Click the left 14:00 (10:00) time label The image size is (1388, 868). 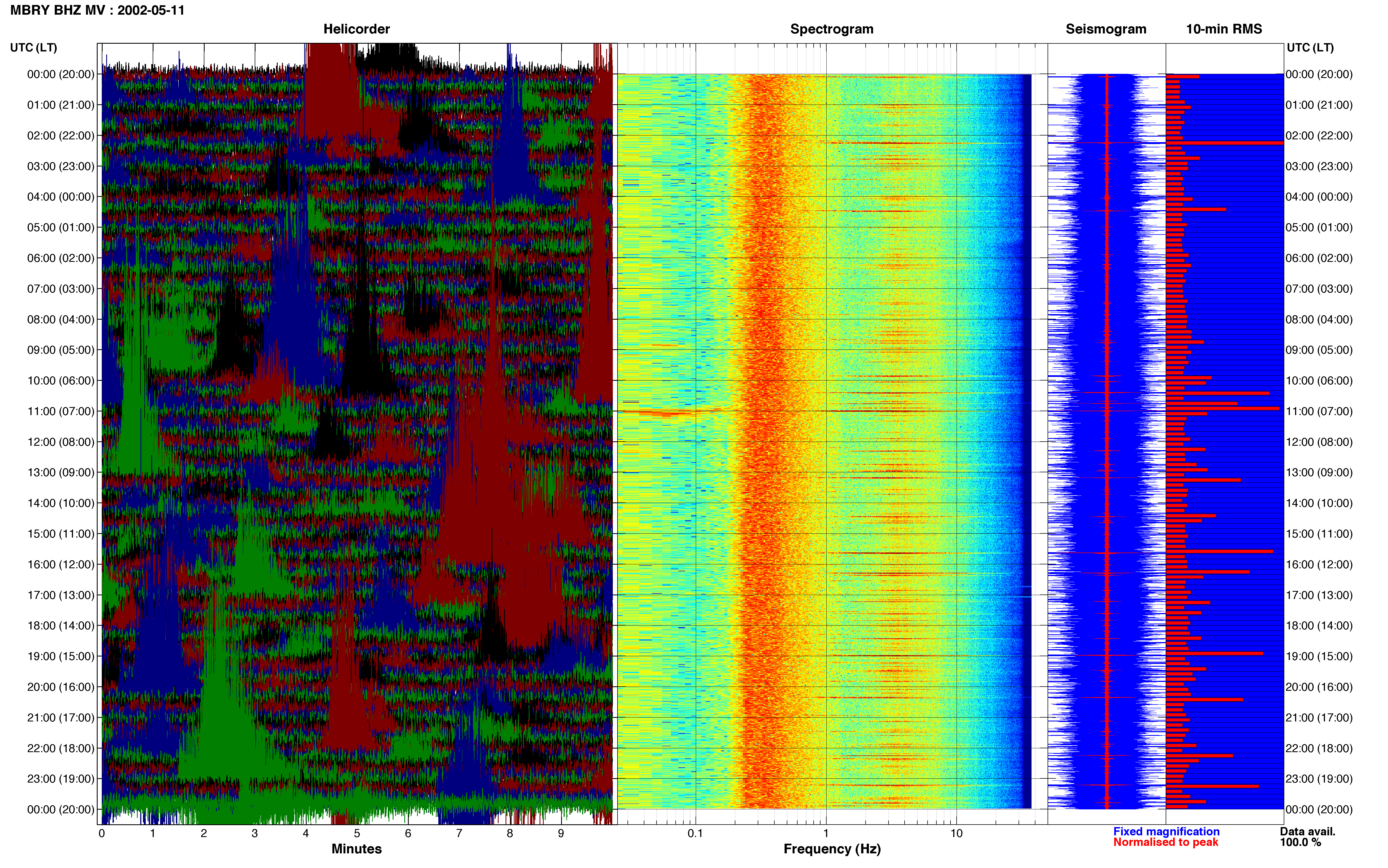tap(61, 503)
